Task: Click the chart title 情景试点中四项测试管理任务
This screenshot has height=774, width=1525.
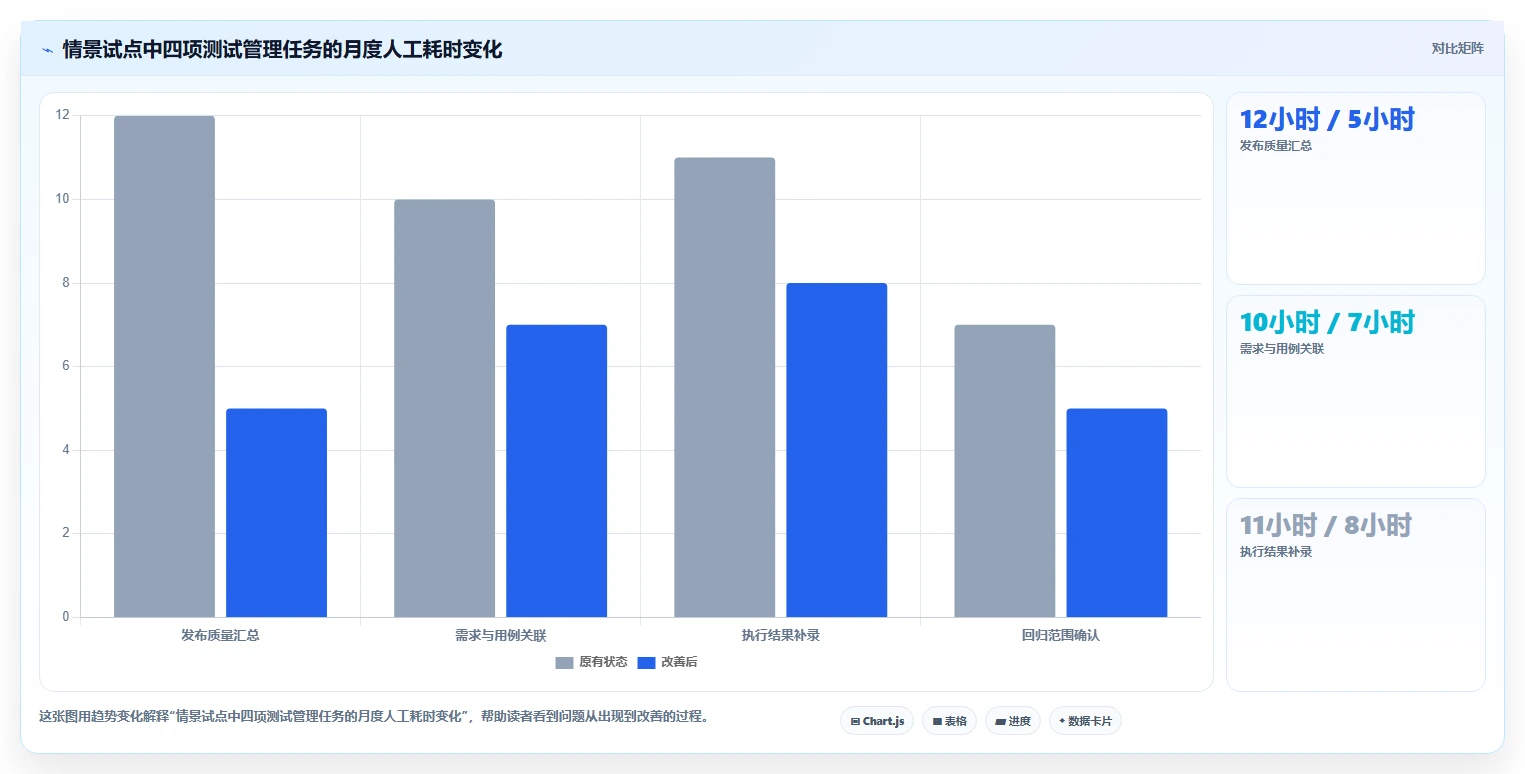Action: (x=282, y=49)
